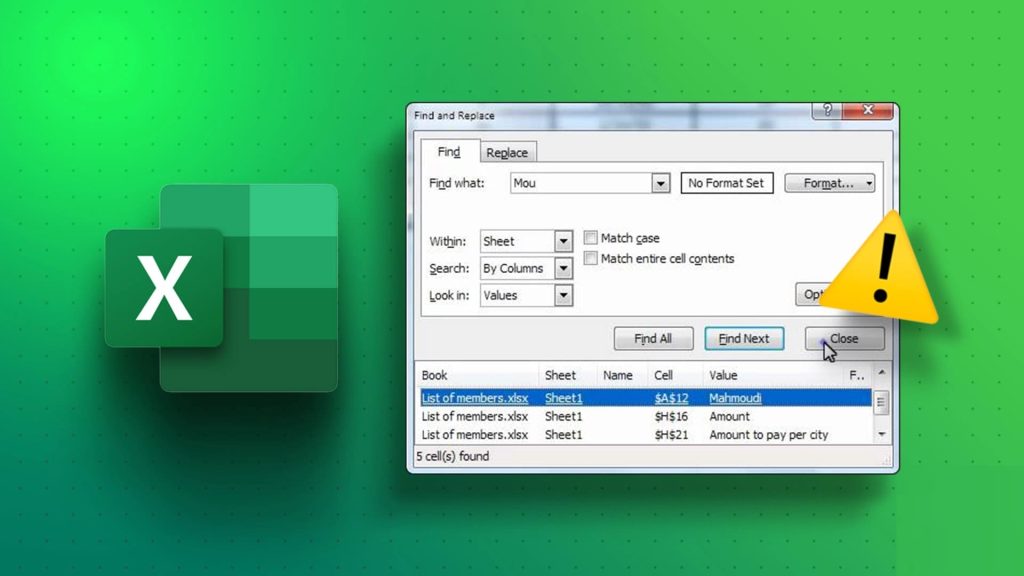The width and height of the screenshot is (1024, 576).
Task: Open the Find what history dropdown arrow
Action: tap(660, 183)
